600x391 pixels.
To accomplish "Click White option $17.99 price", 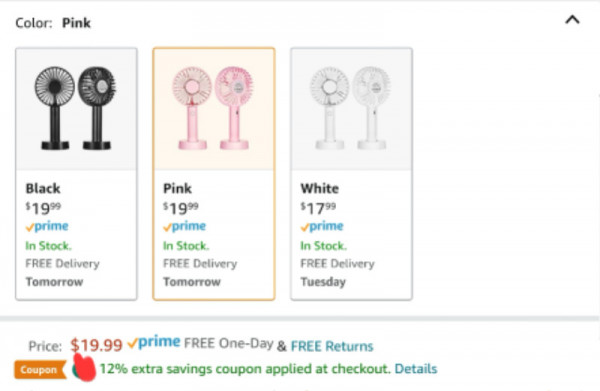I will tap(318, 208).
